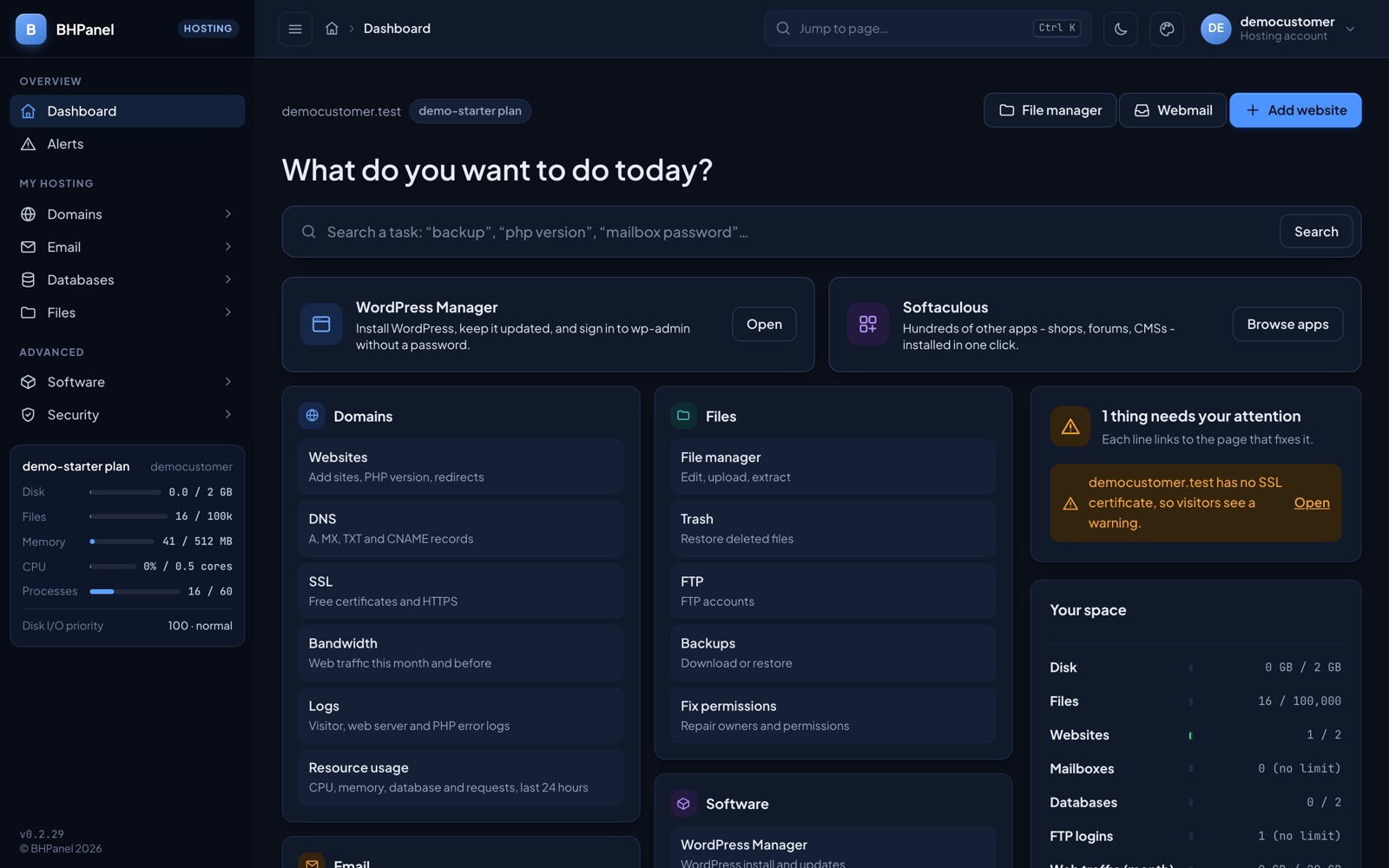This screenshot has height=868, width=1389.
Task: Click the Domains globe icon in sidebar
Action: point(29,214)
